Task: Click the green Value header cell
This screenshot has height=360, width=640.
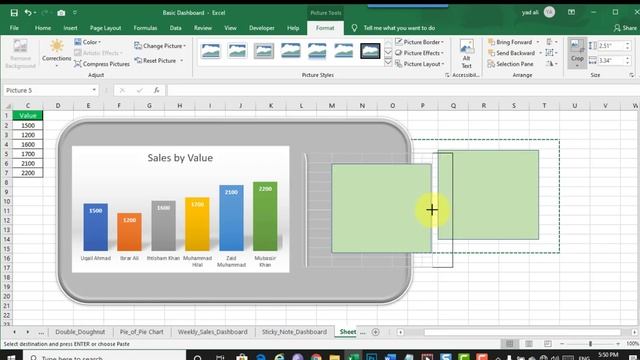Action: [28, 116]
